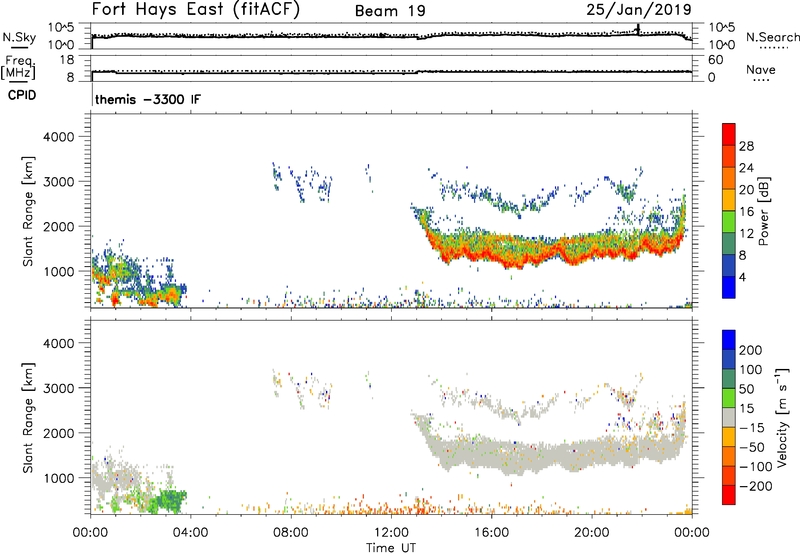Screen dimensions: 800x554
Task: Select the 'N.Sky' legend label
Action: tap(19, 37)
